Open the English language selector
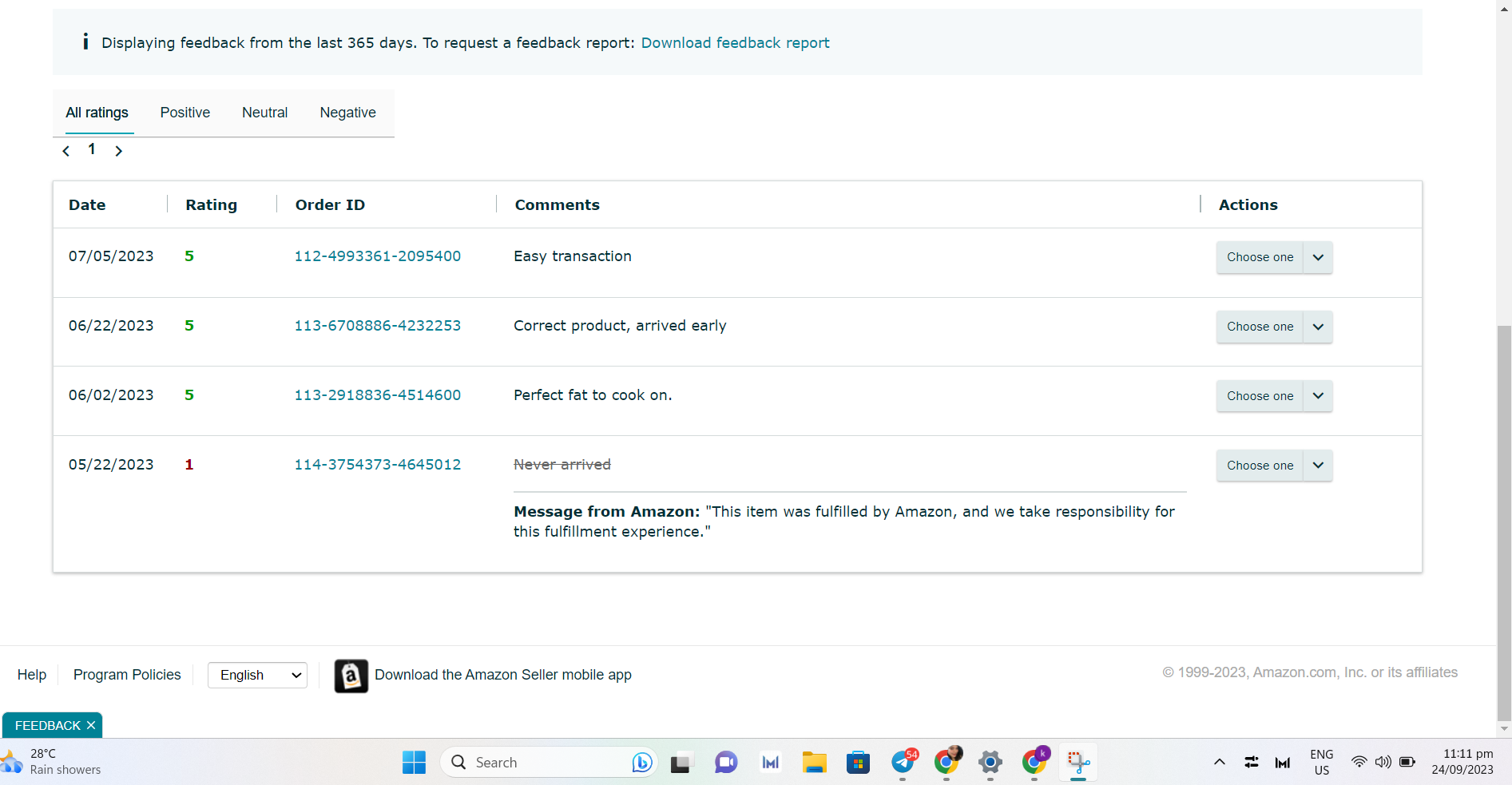Viewport: 1512px width, 785px height. (257, 675)
